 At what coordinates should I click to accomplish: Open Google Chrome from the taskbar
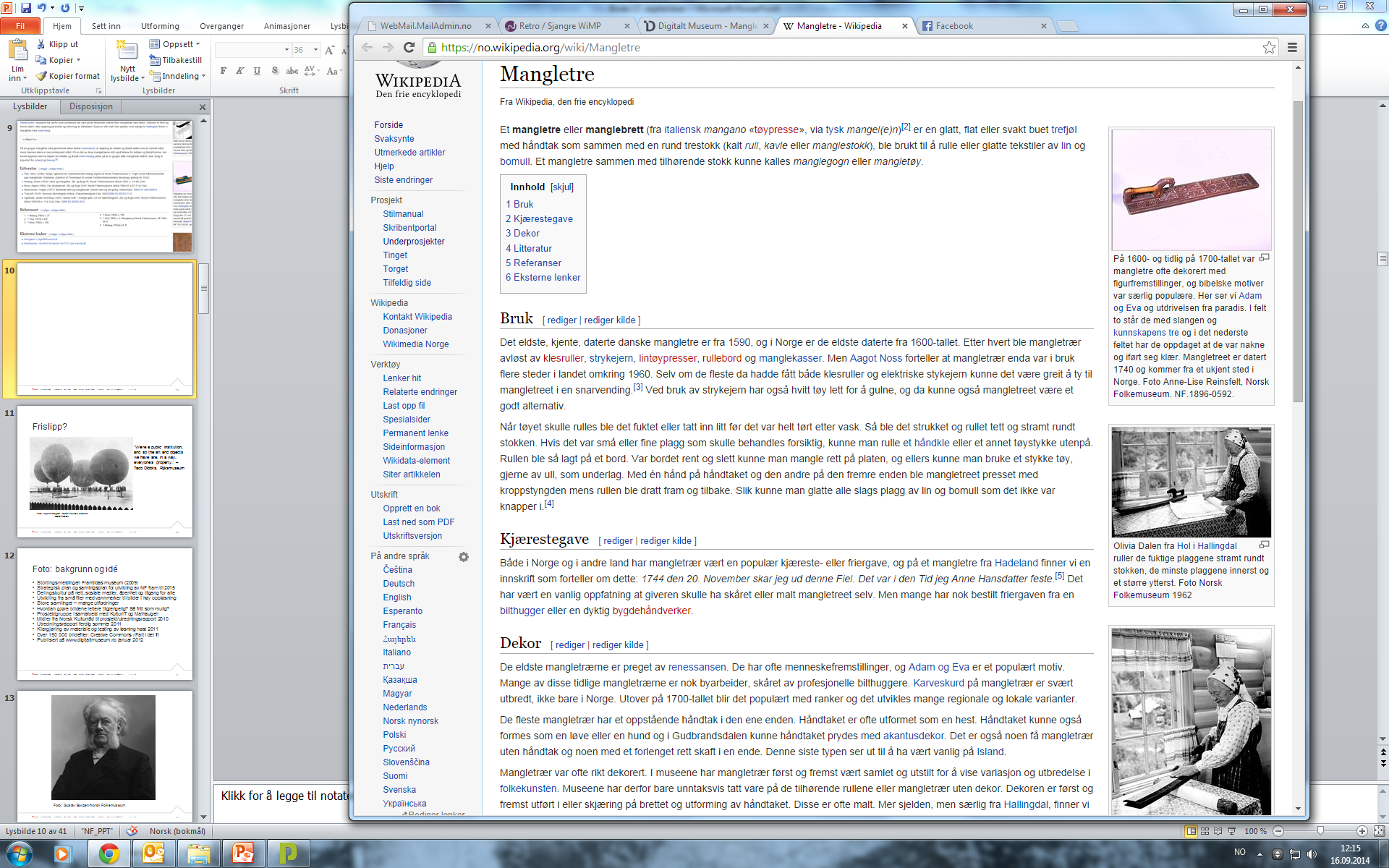pyautogui.click(x=109, y=854)
